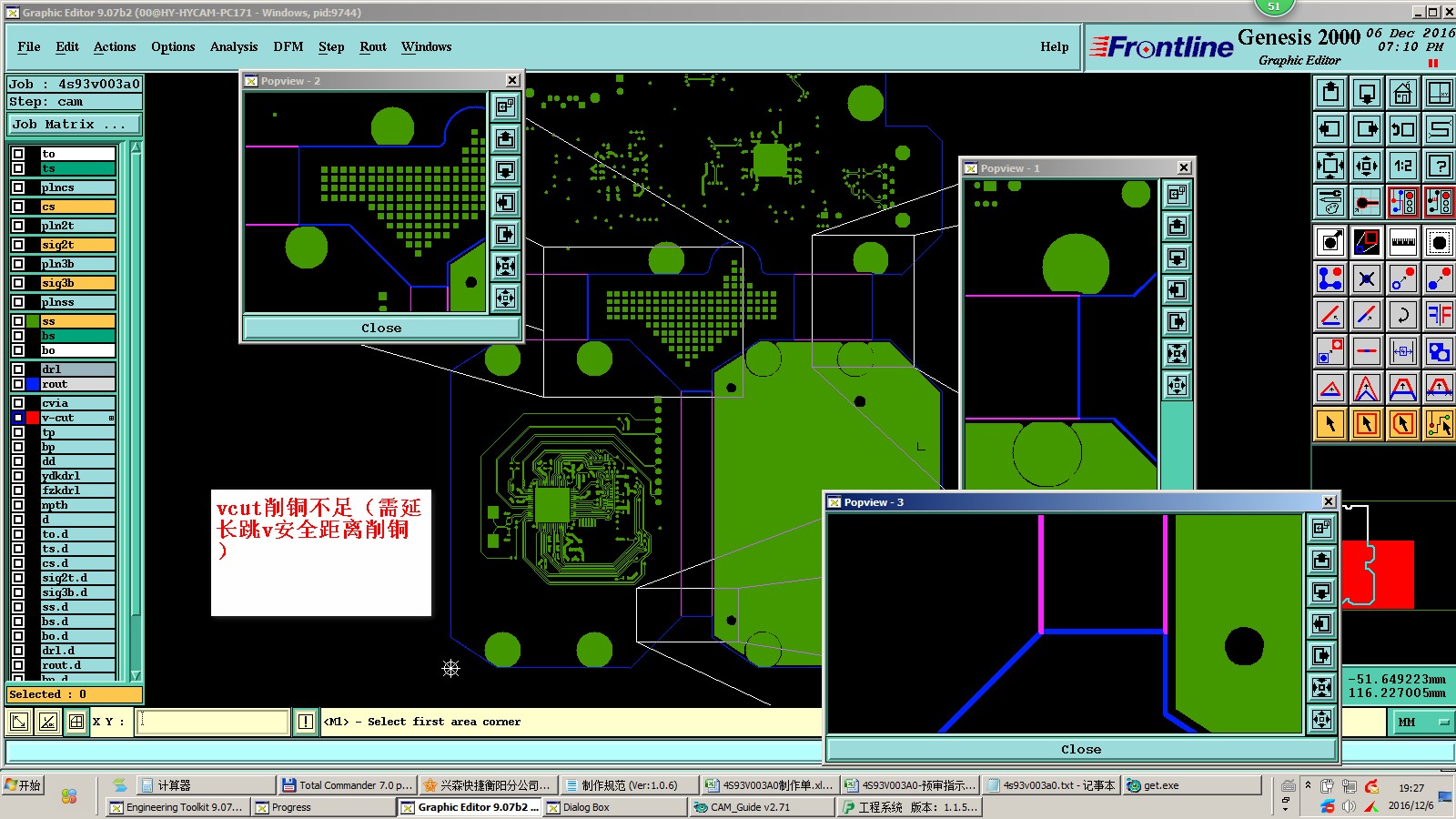Viewport: 1456px width, 819px height.
Task: Click the blue color swatch of 'rout' layer
Action: [x=33, y=384]
